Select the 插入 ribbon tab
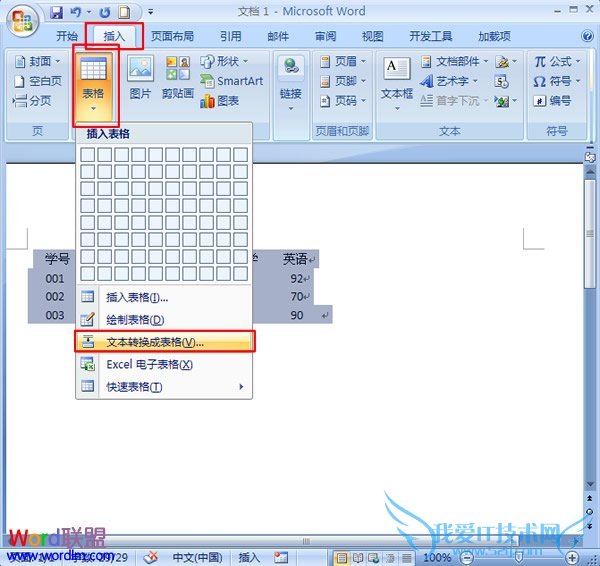This screenshot has width=600, height=566. click(114, 36)
